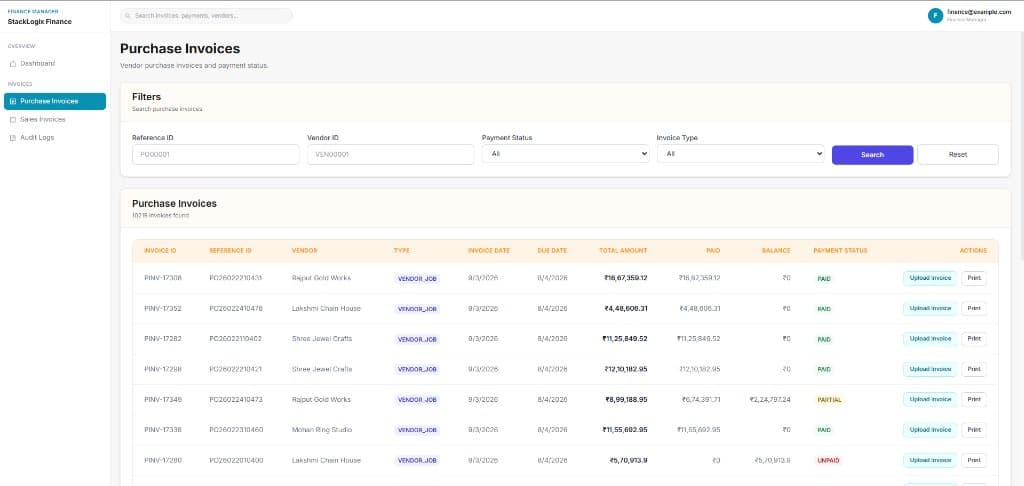Print invoice PINV-17352
This screenshot has width=1024, height=486.
(974, 308)
